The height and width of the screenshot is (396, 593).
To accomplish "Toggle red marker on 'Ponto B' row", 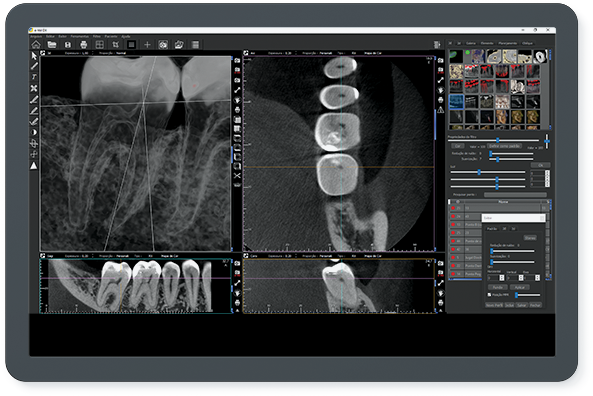I will click(x=453, y=225).
